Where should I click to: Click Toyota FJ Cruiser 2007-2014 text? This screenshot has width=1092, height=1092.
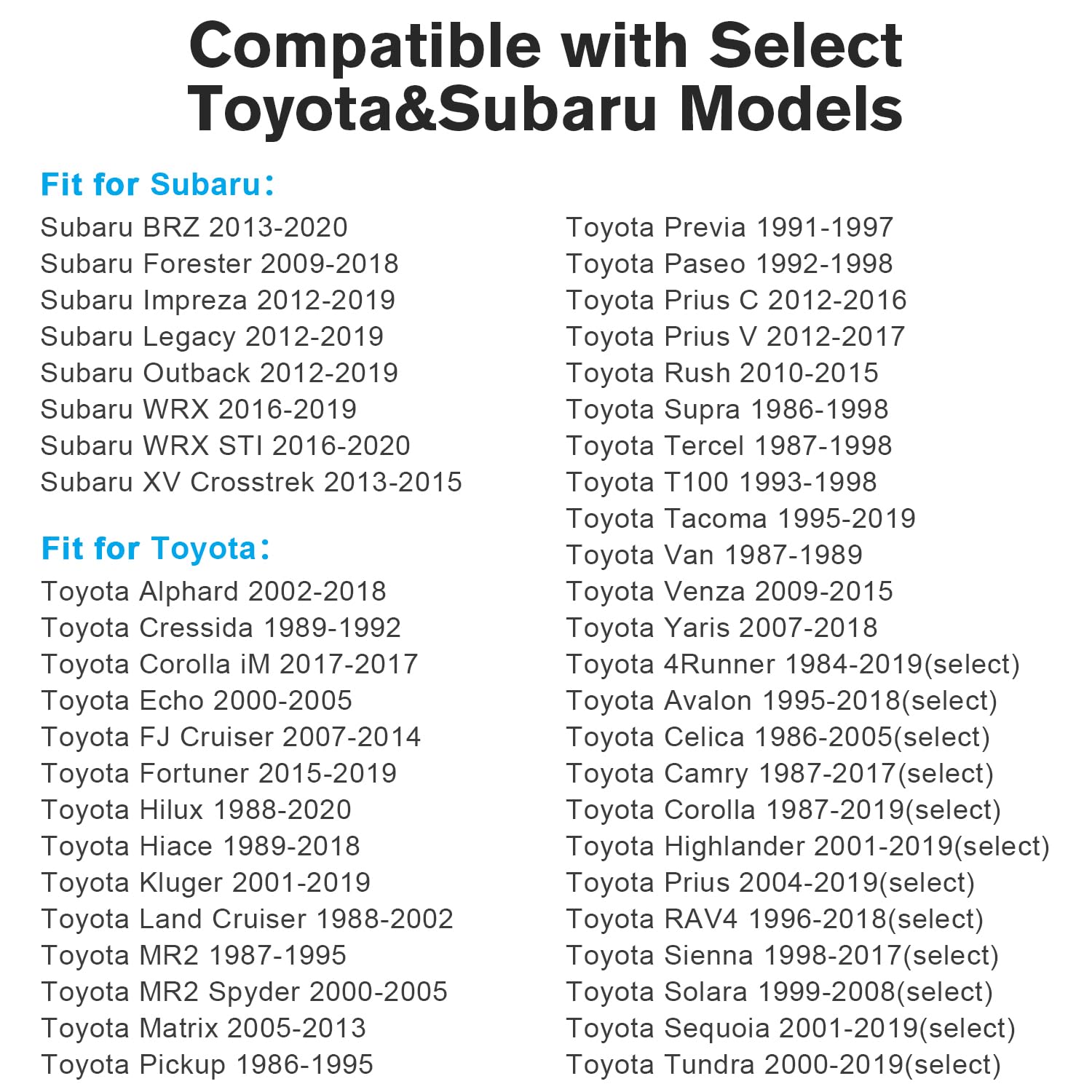tap(232, 737)
